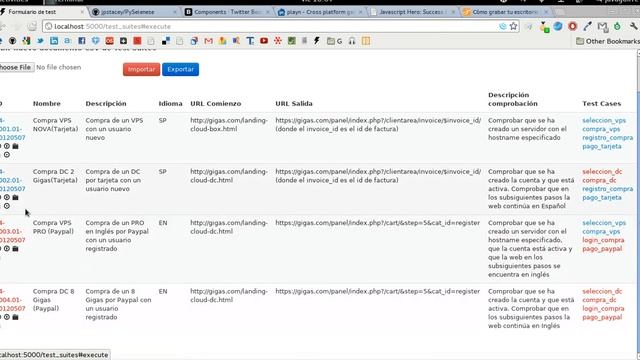Image resolution: width=640 pixels, height=360 pixels.
Task: Open compra_dc link in Compra DC 8 Gigas (Paypal) row
Action: point(599,300)
